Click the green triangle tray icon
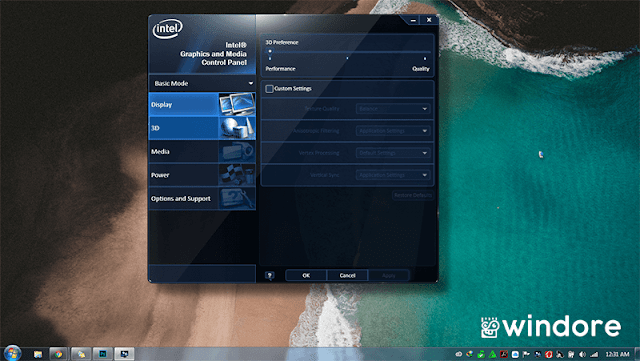 tap(493, 354)
